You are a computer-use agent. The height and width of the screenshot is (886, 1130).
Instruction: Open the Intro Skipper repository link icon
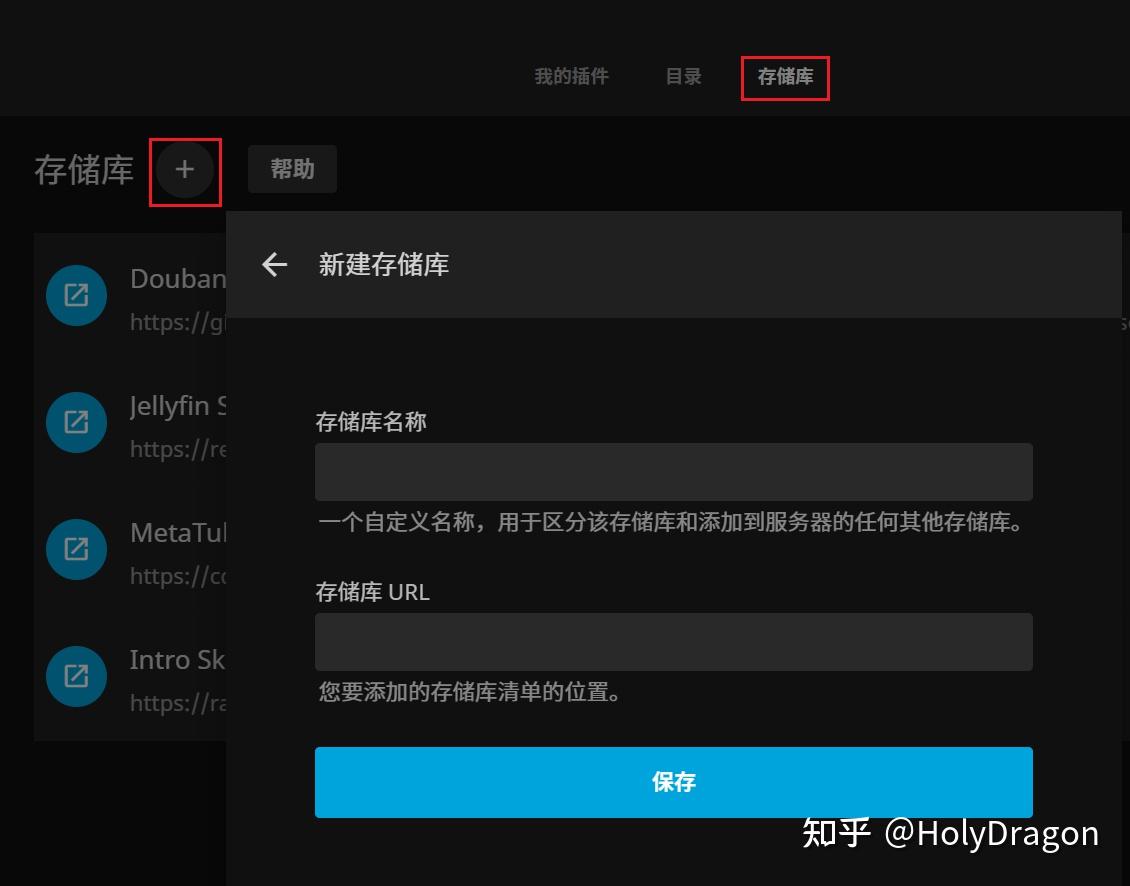tap(76, 676)
